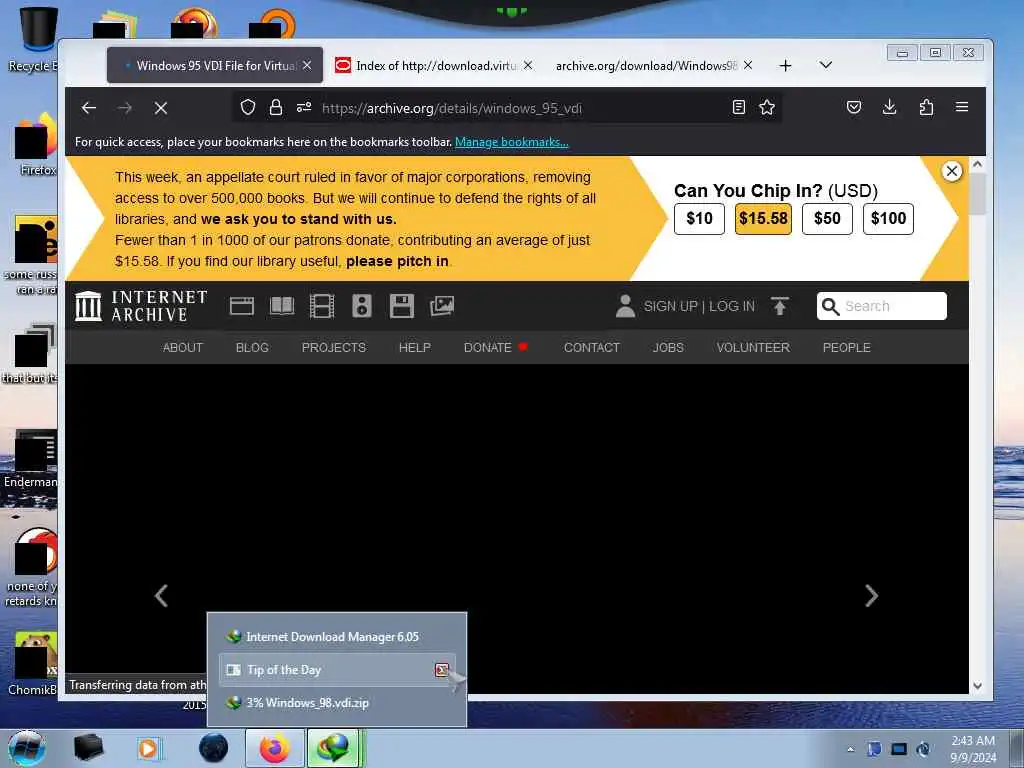
Task: Open the Windows Start orb
Action: tap(27, 748)
